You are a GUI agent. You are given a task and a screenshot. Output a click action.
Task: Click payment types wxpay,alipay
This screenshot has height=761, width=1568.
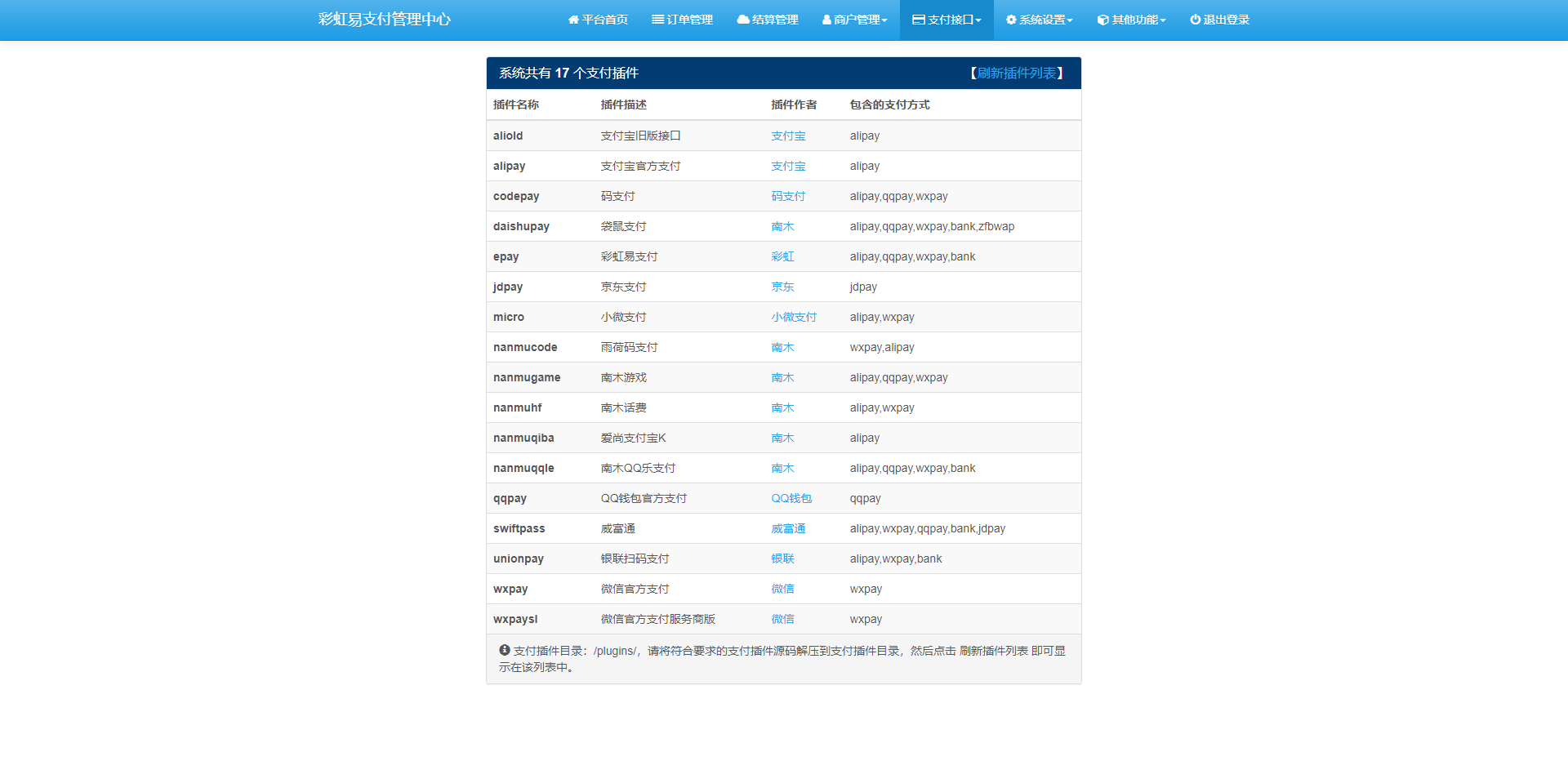coord(882,348)
